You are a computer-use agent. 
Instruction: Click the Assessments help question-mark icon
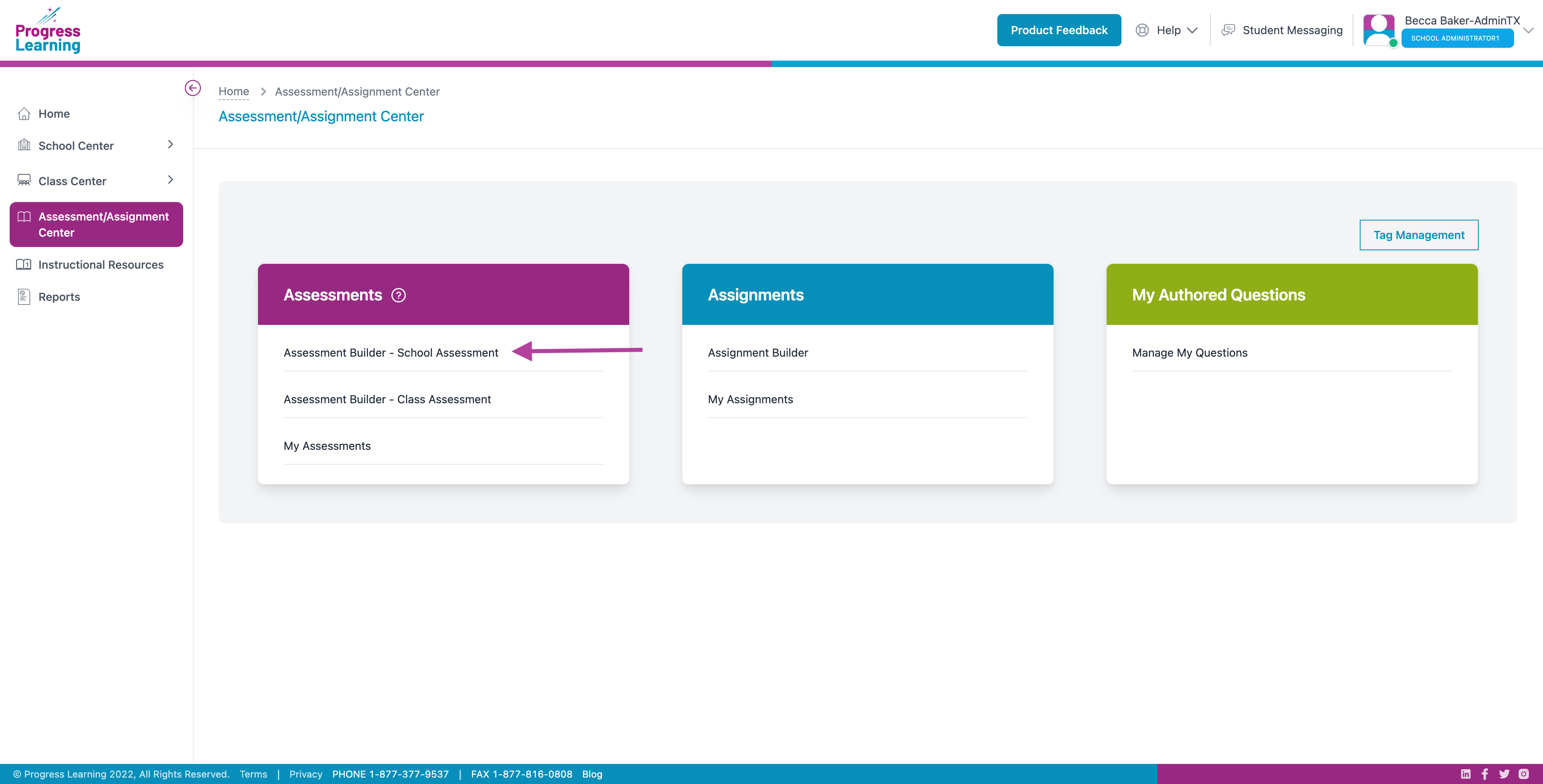point(398,295)
